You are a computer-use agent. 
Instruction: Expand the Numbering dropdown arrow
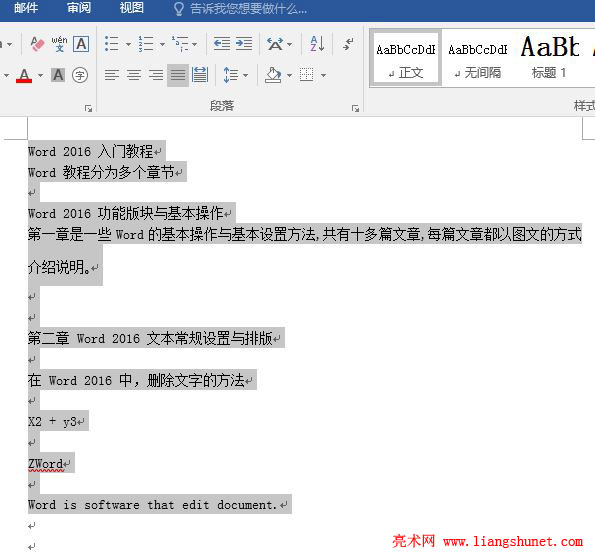162,44
